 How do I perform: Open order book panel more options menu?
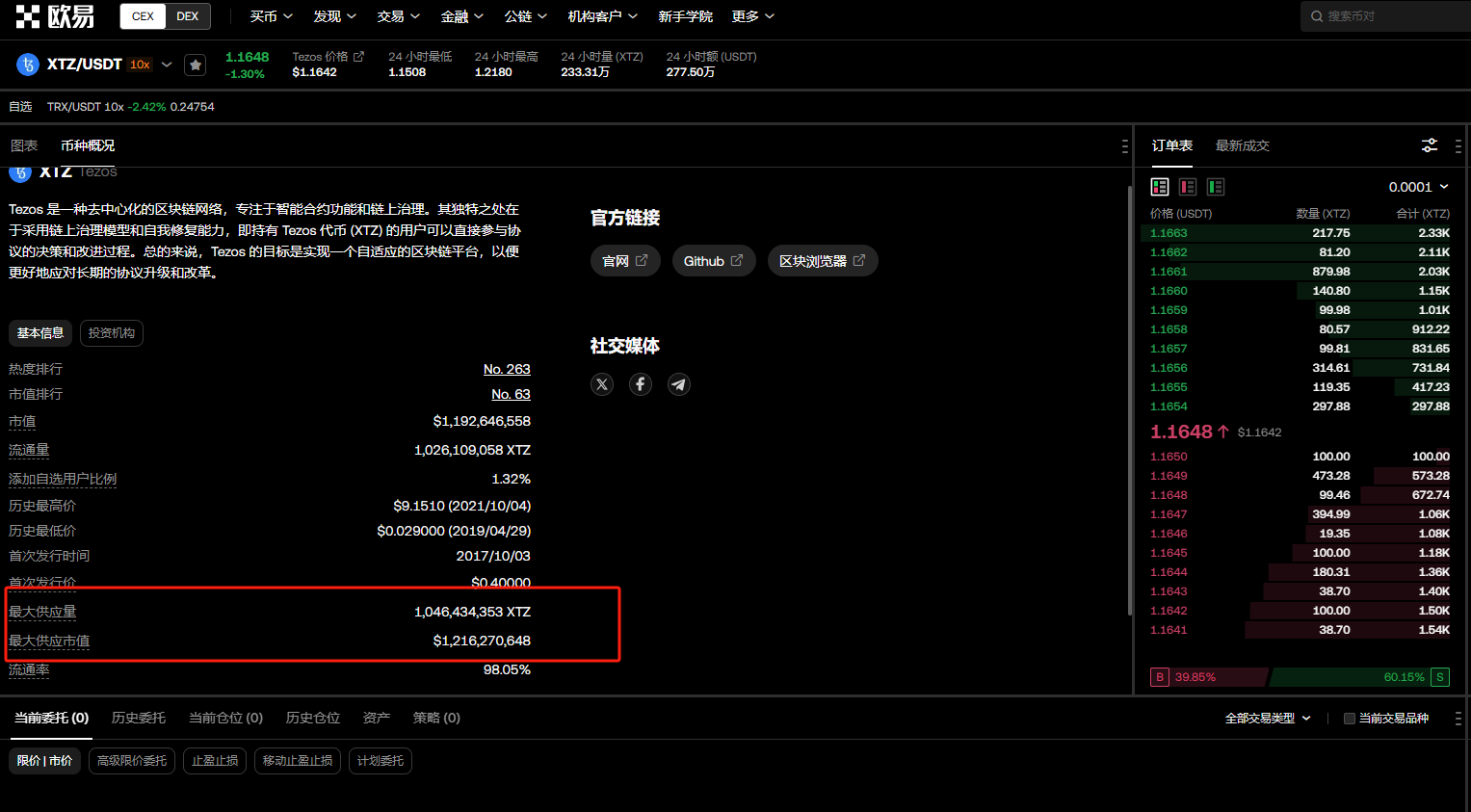click(1458, 146)
